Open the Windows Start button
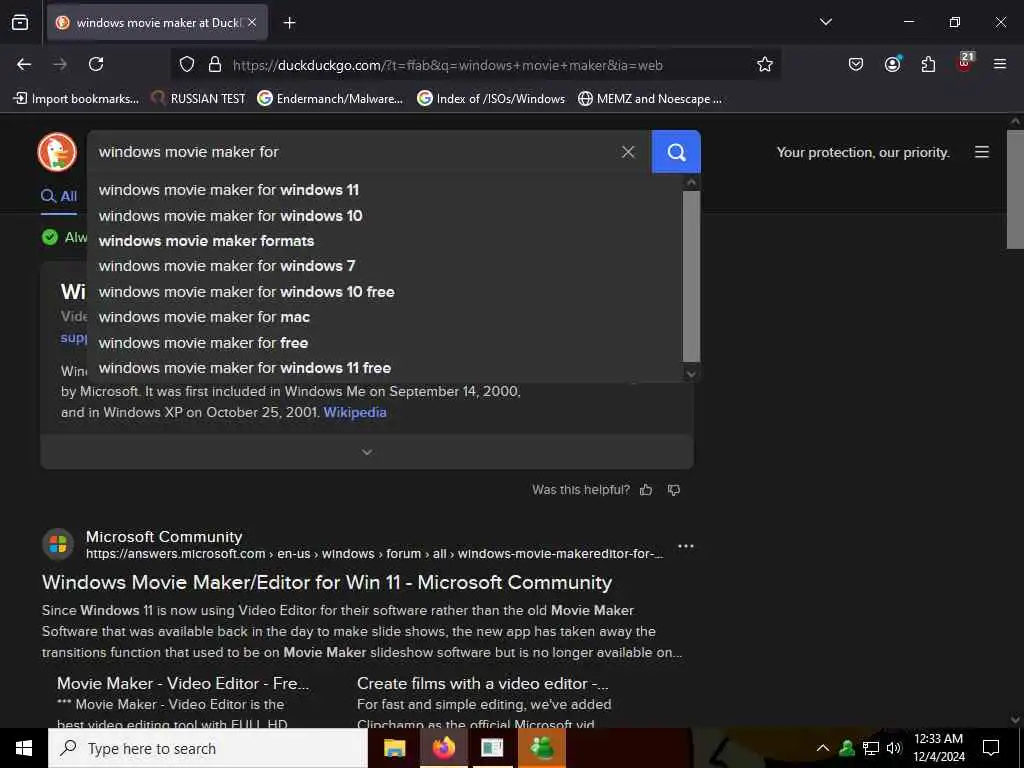This screenshot has width=1024, height=768. click(x=24, y=748)
